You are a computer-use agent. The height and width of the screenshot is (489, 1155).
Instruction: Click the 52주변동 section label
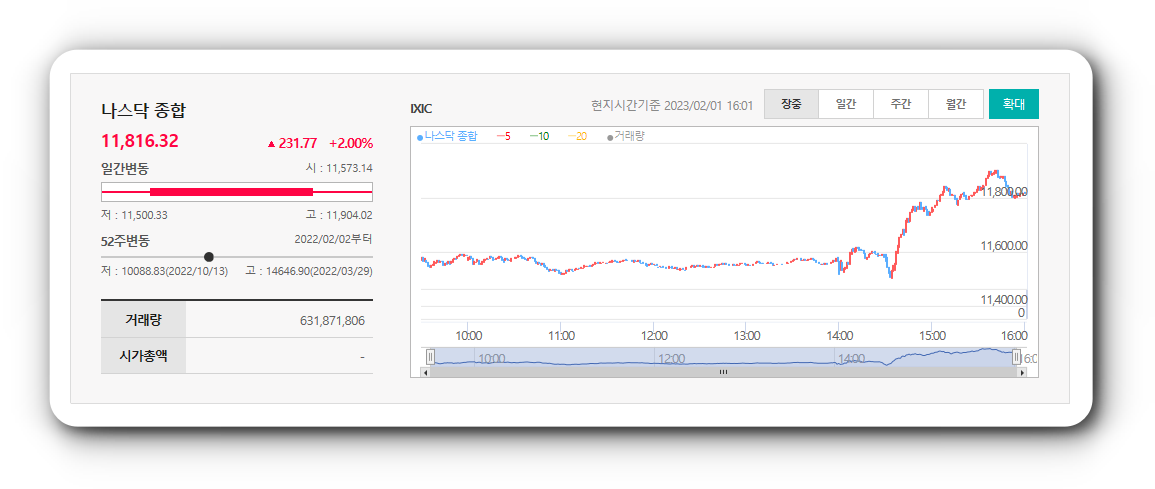click(125, 240)
